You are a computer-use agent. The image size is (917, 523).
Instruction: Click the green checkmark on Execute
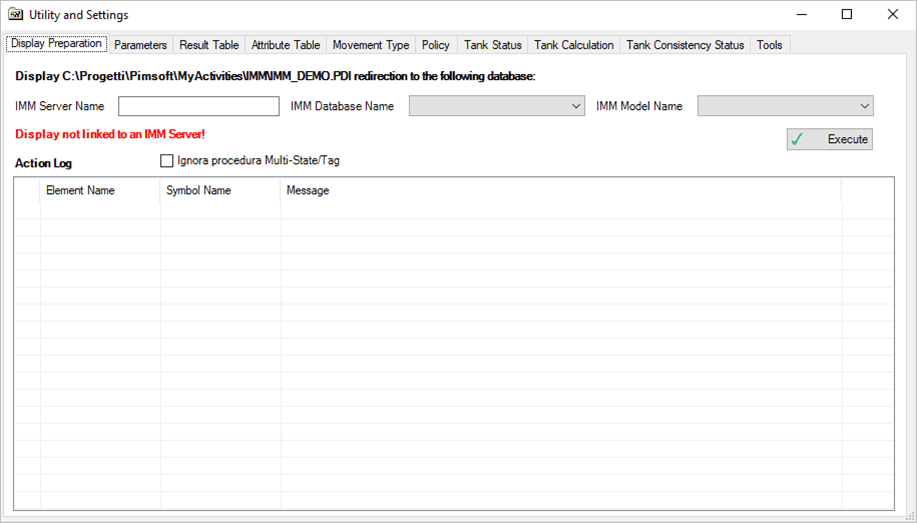coord(797,139)
